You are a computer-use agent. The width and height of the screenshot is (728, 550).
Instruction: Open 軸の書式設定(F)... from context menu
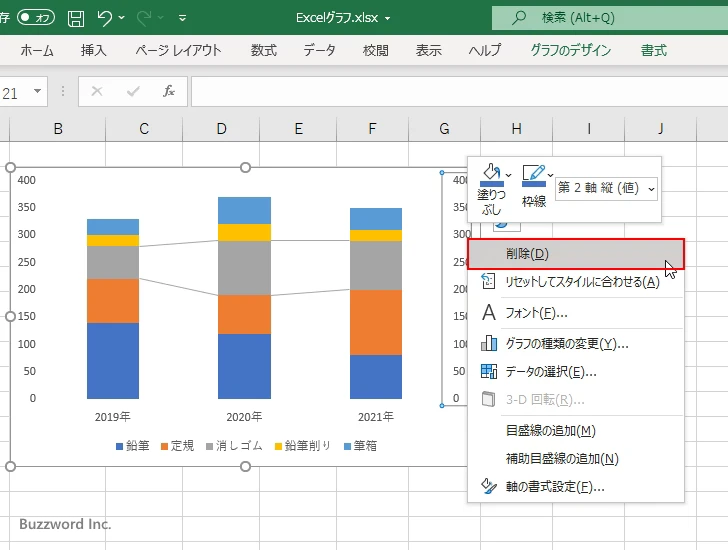point(576,486)
